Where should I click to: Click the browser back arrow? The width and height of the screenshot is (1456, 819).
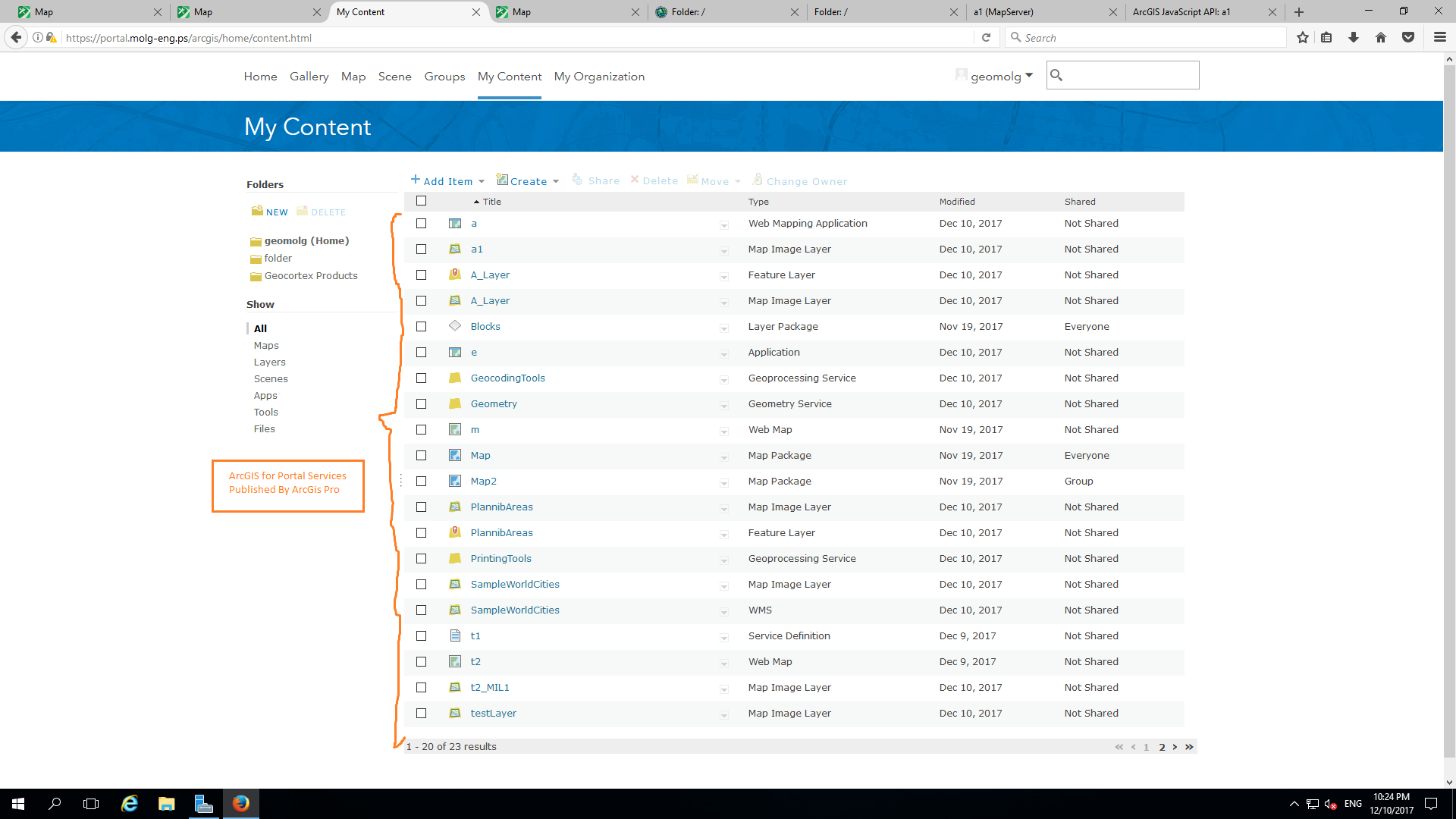coord(16,37)
